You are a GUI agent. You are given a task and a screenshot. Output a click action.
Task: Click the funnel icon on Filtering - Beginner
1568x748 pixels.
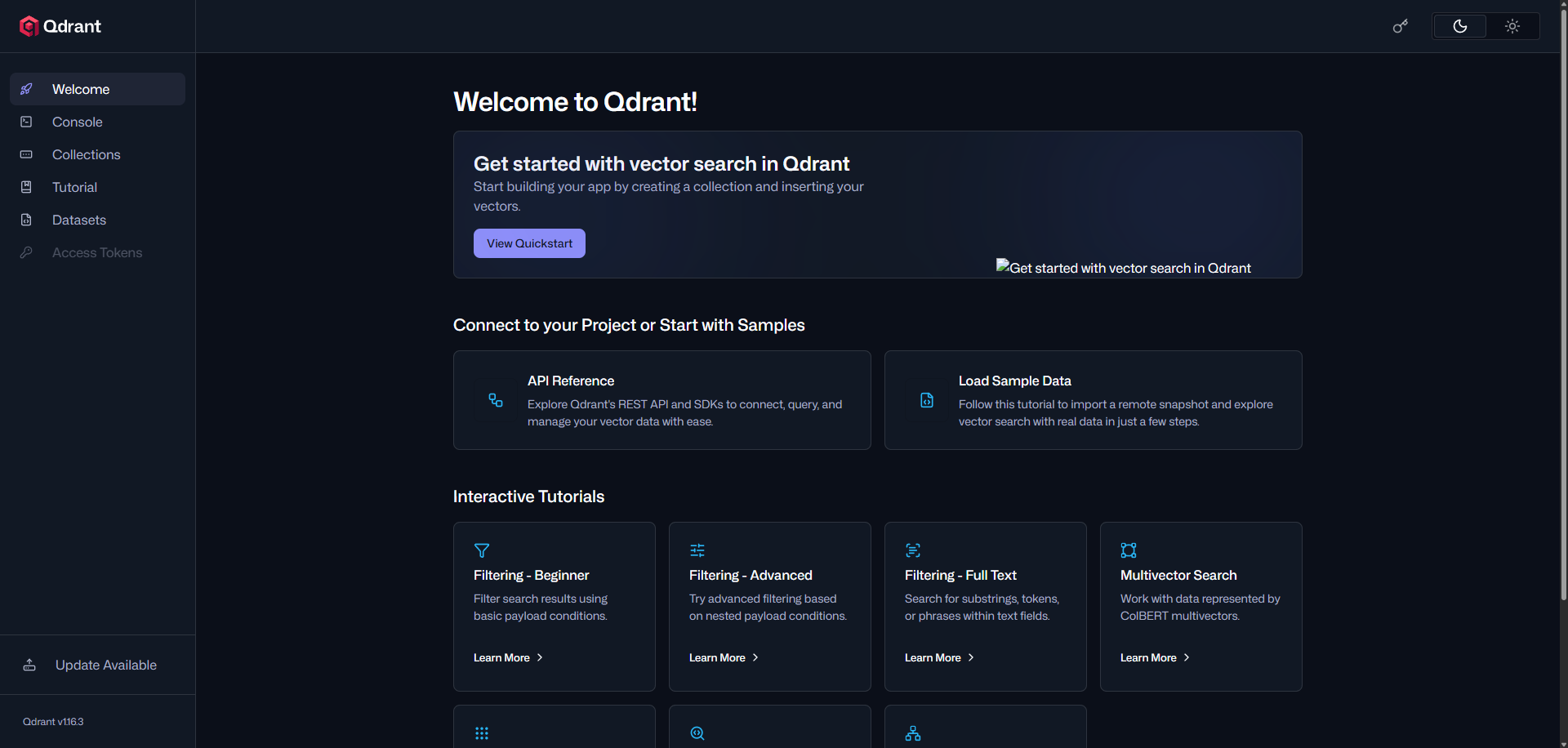click(x=482, y=550)
